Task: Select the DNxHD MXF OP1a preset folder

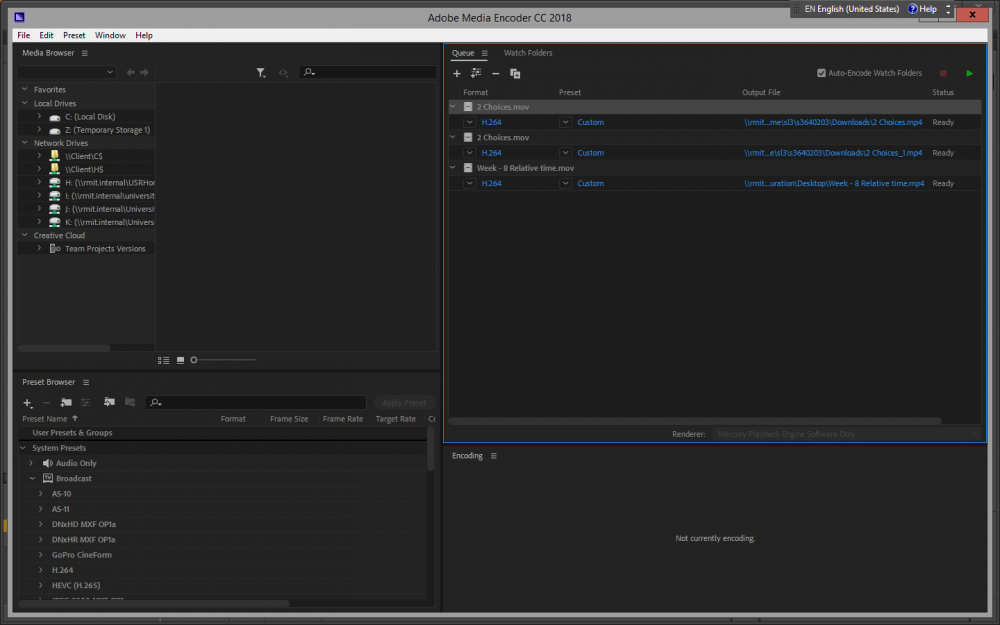Action: pyautogui.click(x=84, y=524)
